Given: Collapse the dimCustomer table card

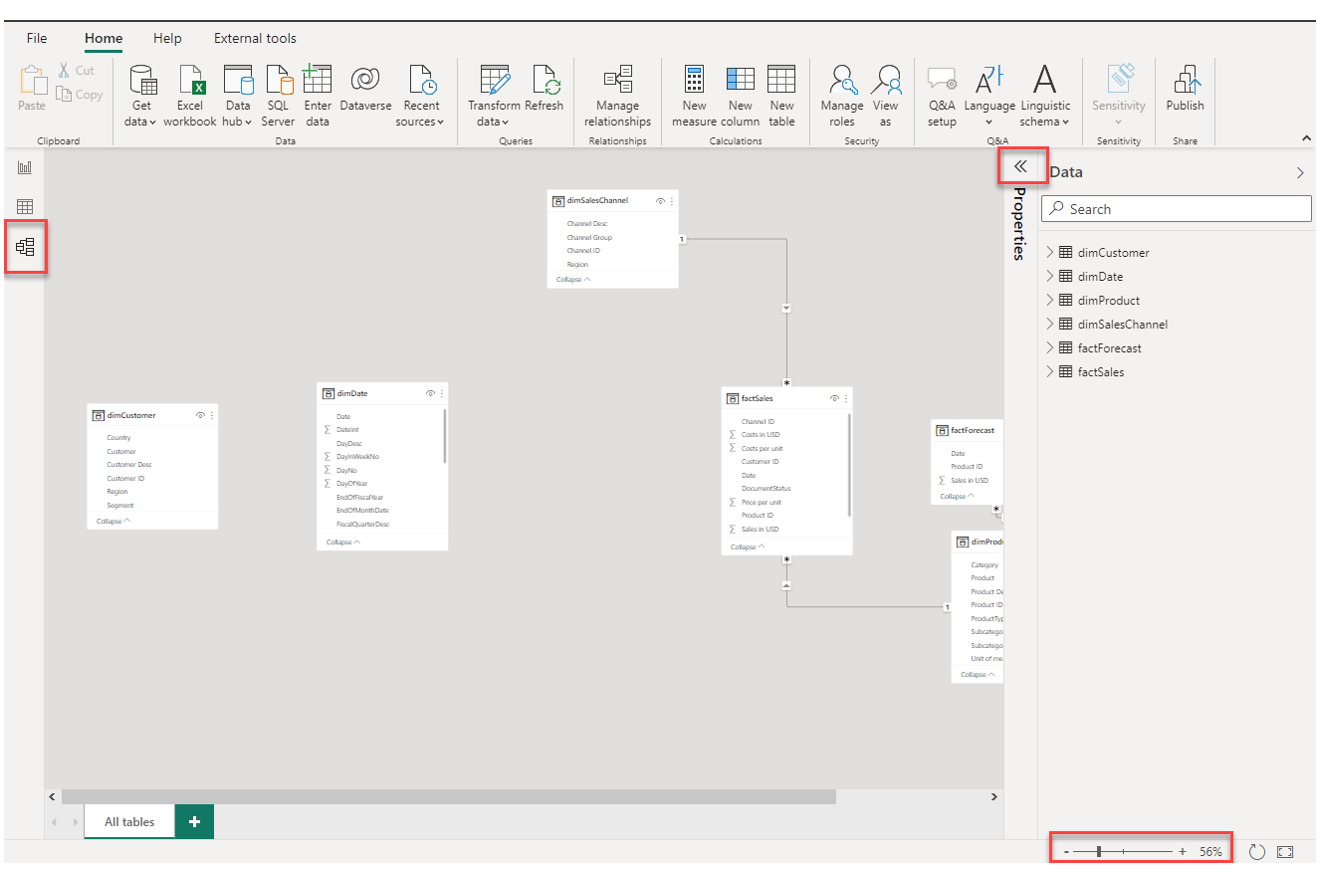Looking at the screenshot, I should 114,521.
